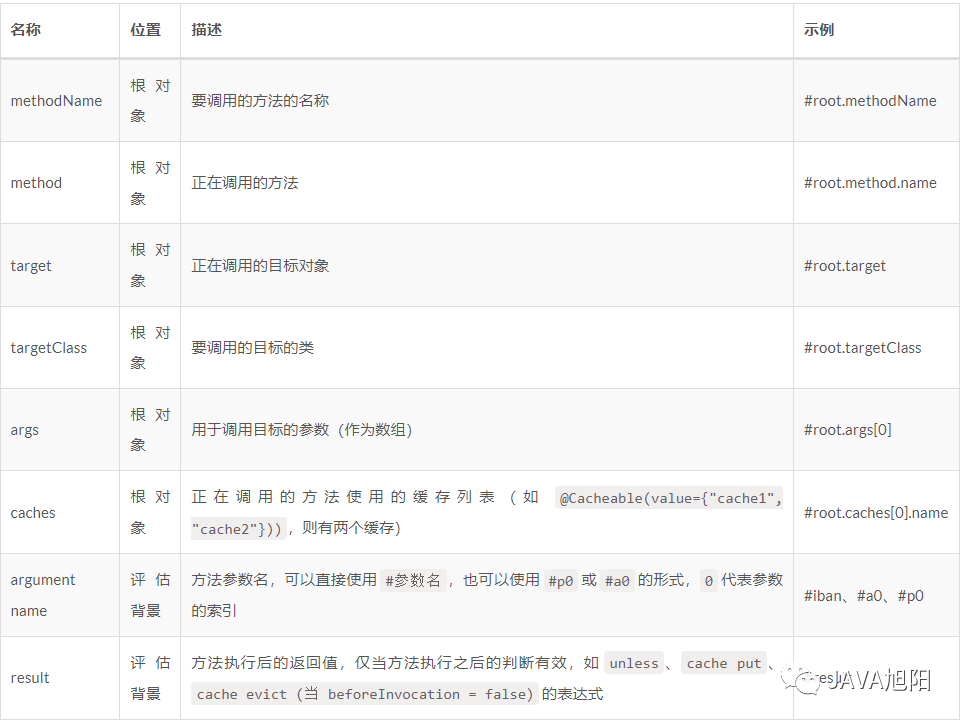
Task: Select the method row label
Action: [36, 182]
